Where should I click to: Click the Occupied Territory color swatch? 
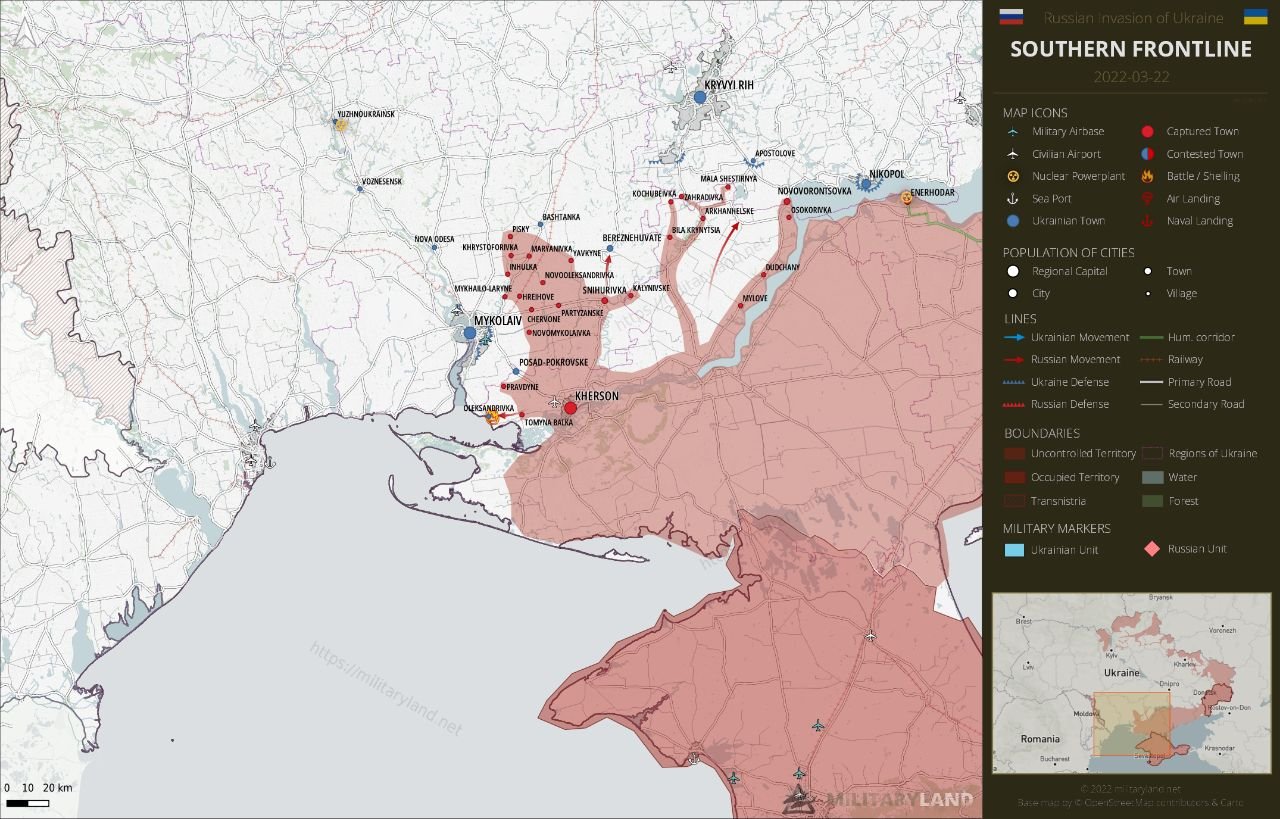tap(1014, 478)
